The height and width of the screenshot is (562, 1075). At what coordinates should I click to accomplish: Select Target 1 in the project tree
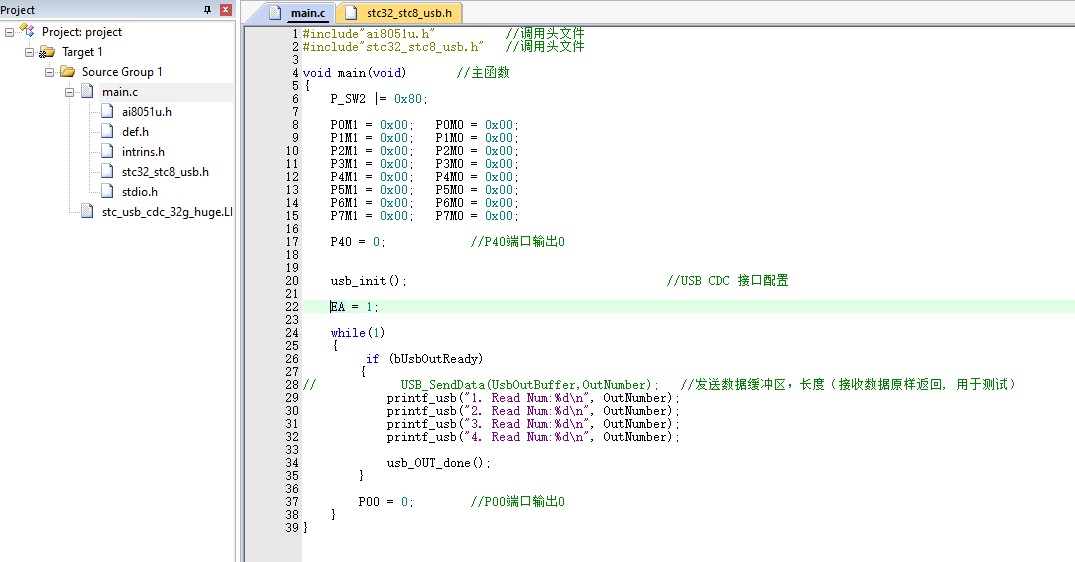pos(82,51)
